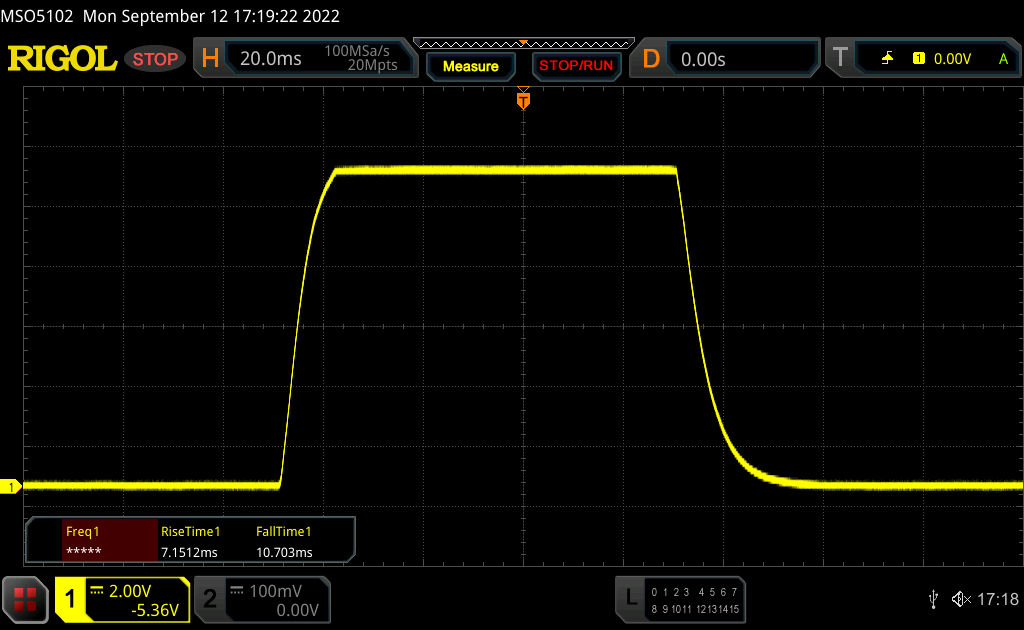
Task: Click the channel 1 ground level marker
Action: [x=10, y=487]
